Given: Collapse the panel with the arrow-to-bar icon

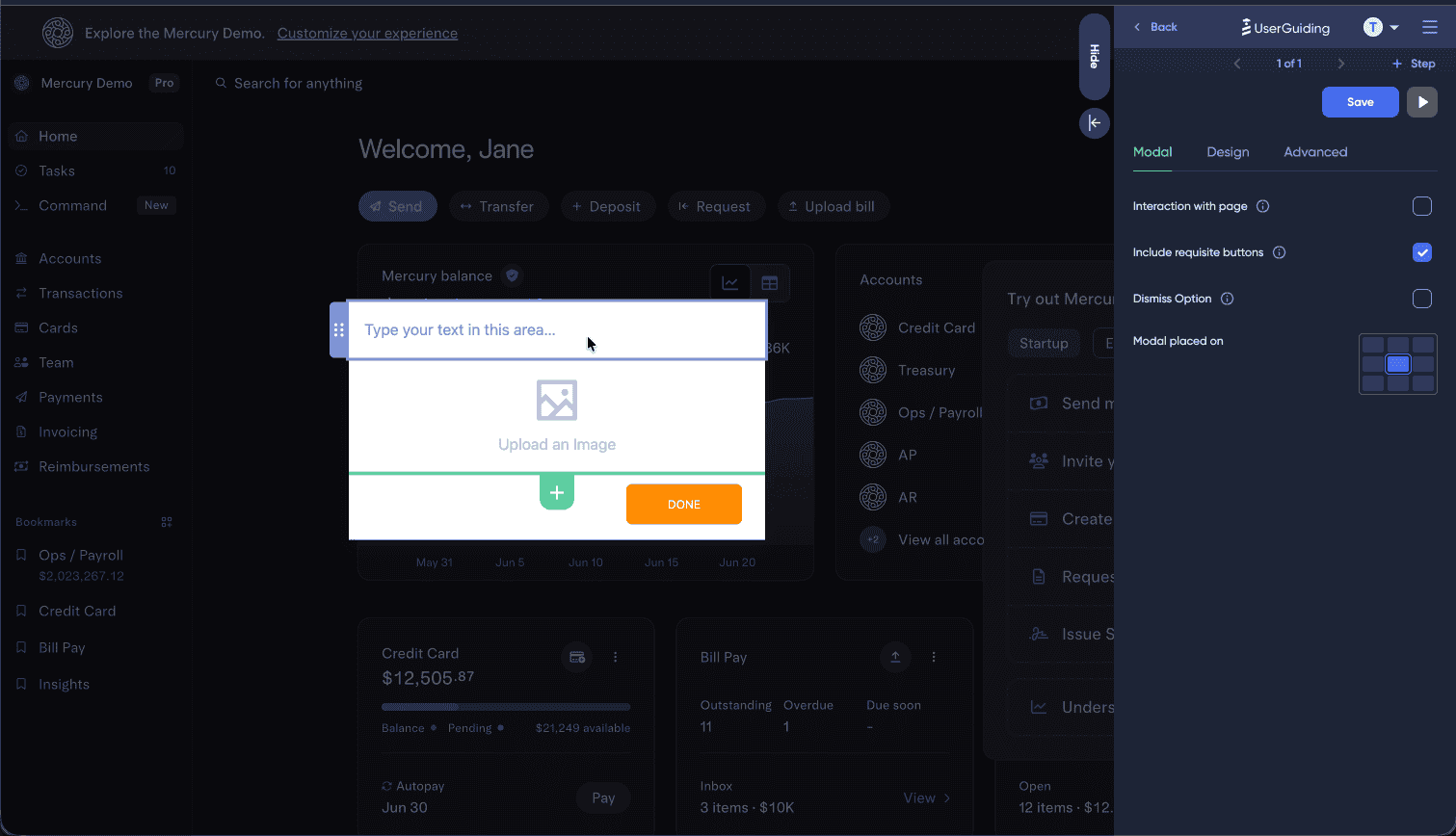Looking at the screenshot, I should coord(1095,123).
